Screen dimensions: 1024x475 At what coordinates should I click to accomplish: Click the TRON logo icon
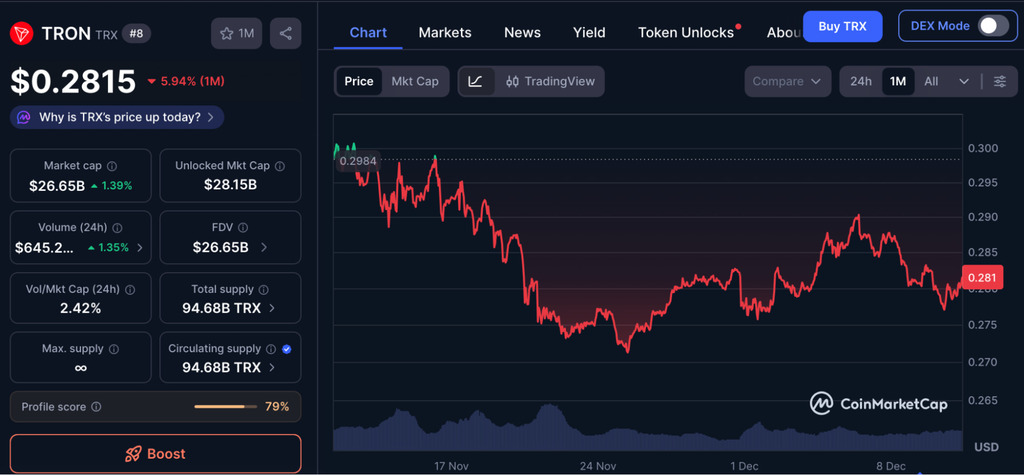(21, 34)
